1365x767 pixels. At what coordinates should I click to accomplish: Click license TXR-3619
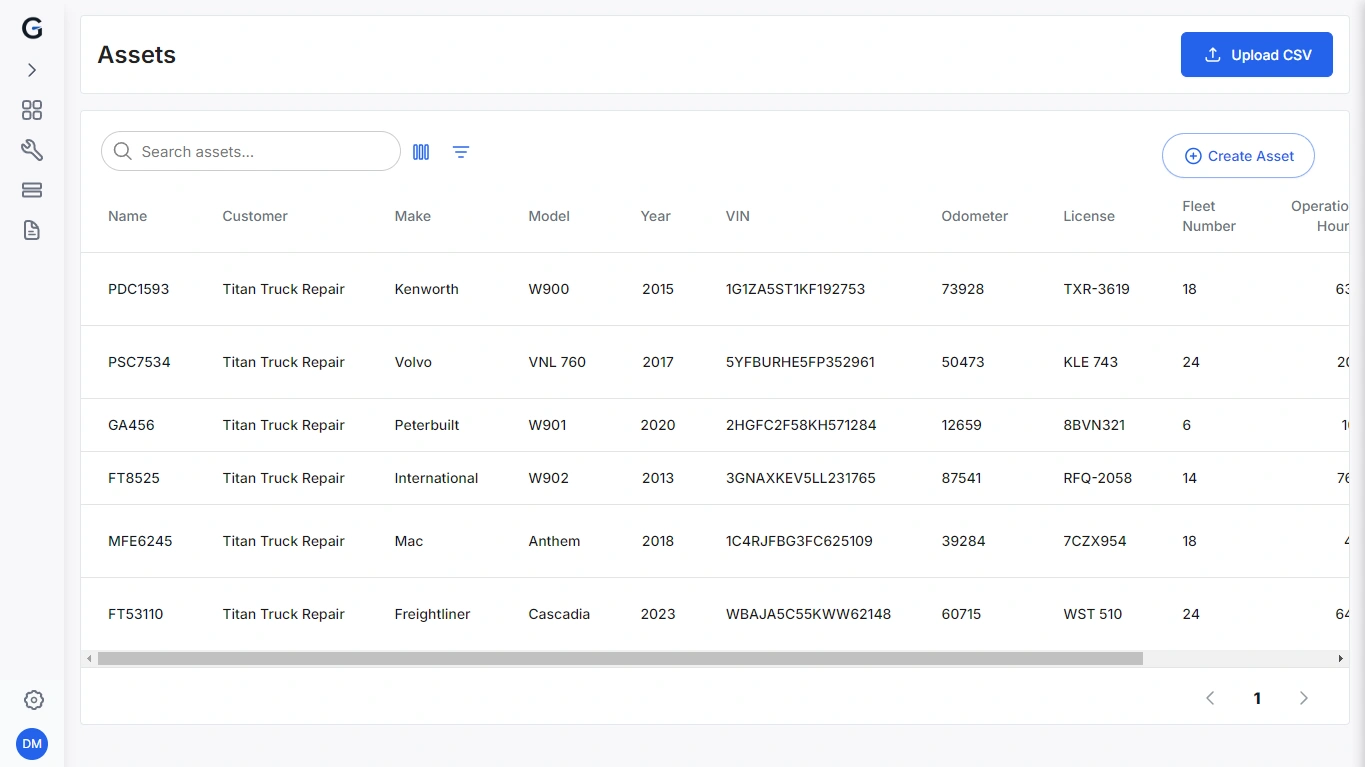pyautogui.click(x=1096, y=289)
